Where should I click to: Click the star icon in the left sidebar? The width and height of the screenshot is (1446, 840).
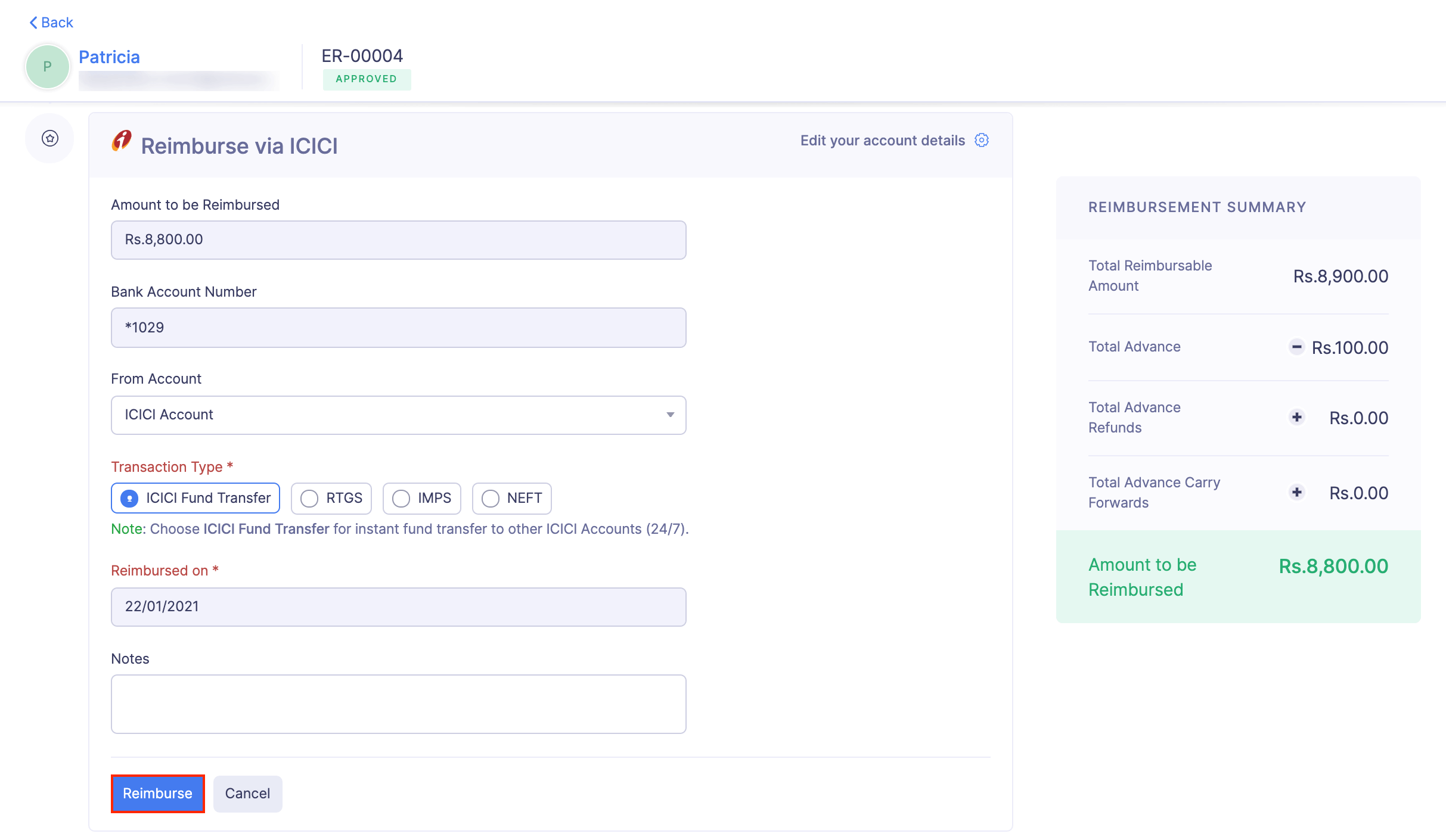(49, 138)
